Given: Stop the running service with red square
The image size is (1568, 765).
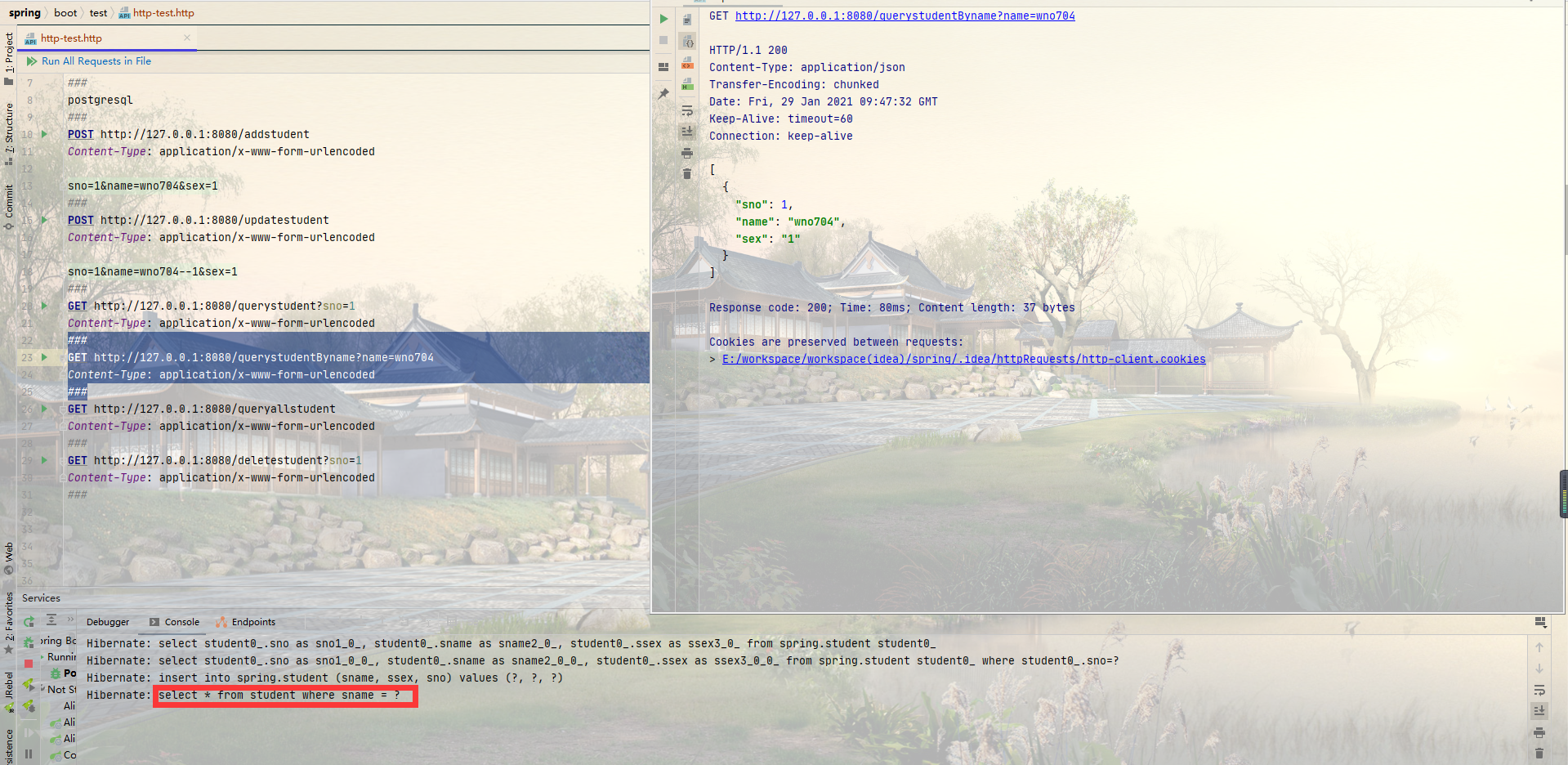Looking at the screenshot, I should (29, 663).
